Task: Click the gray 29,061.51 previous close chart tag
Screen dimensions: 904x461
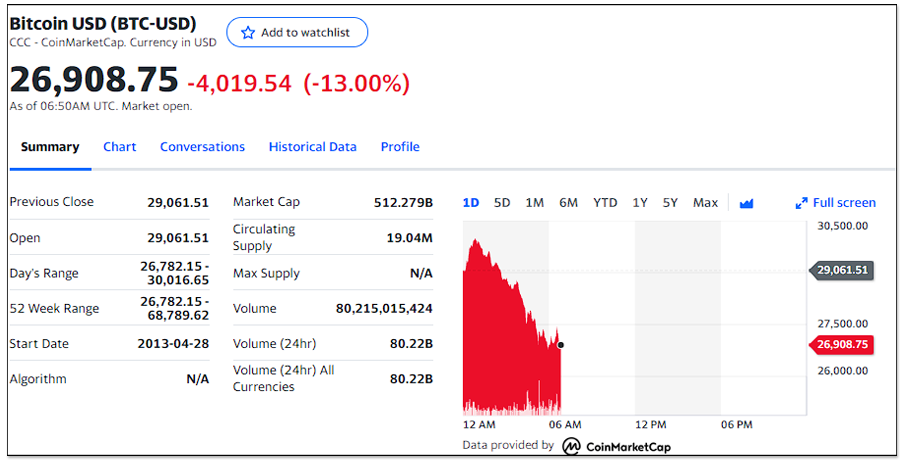Action: point(842,270)
